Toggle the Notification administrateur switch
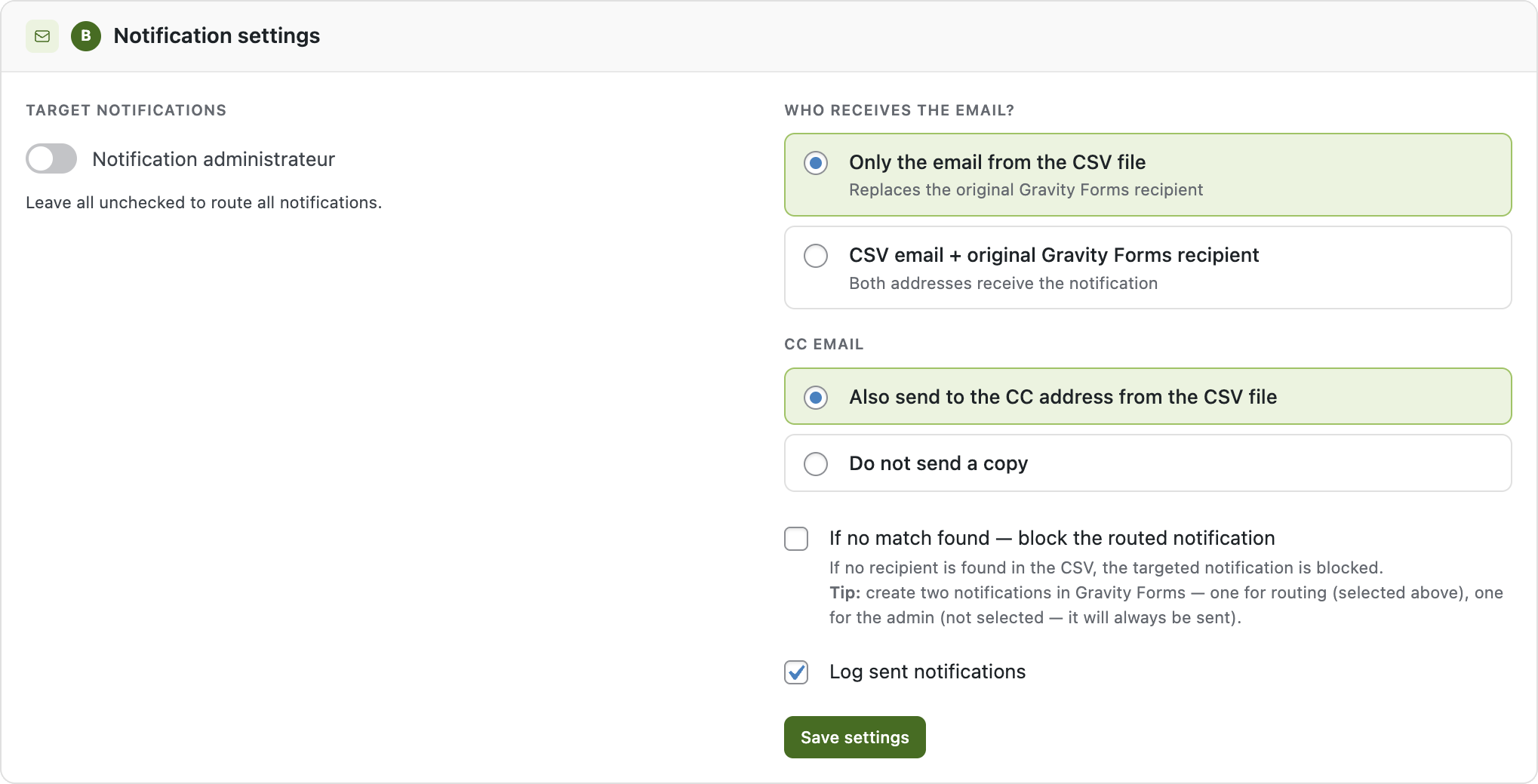Screen dimensions: 1538x784 (51, 158)
